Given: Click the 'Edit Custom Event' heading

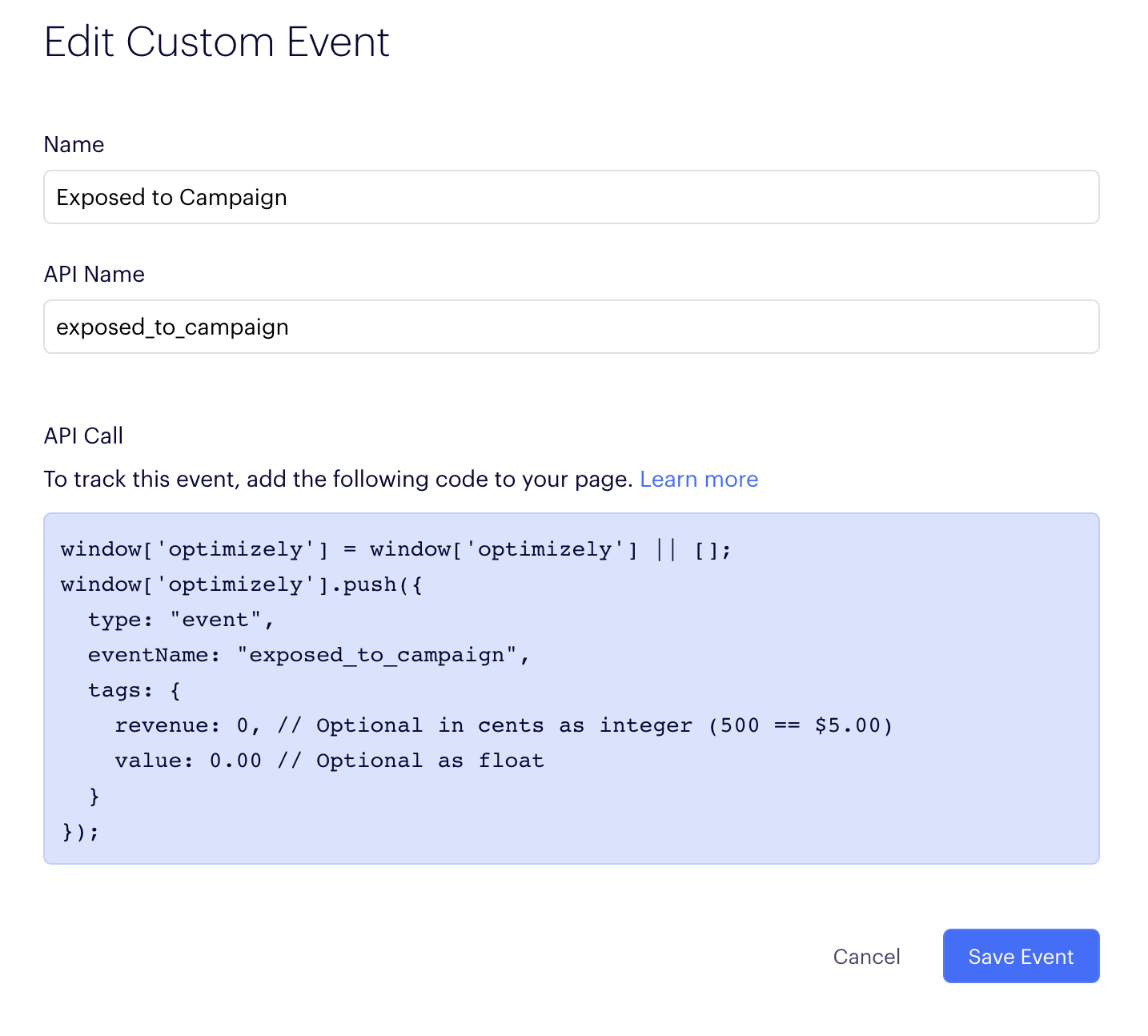Looking at the screenshot, I should (217, 42).
